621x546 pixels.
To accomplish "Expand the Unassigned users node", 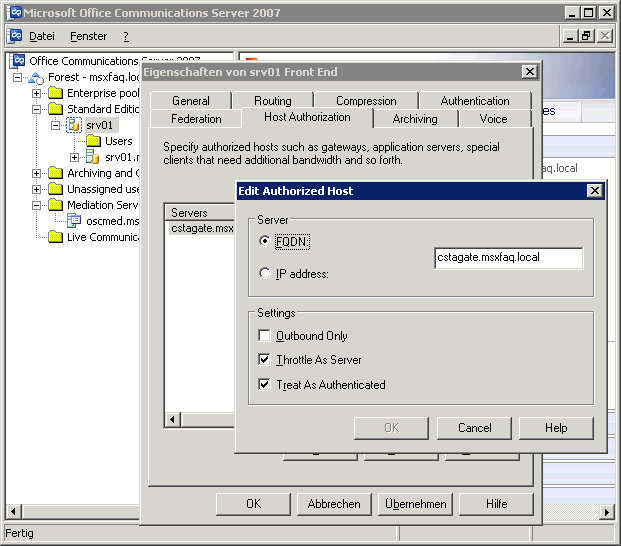I will (36, 189).
